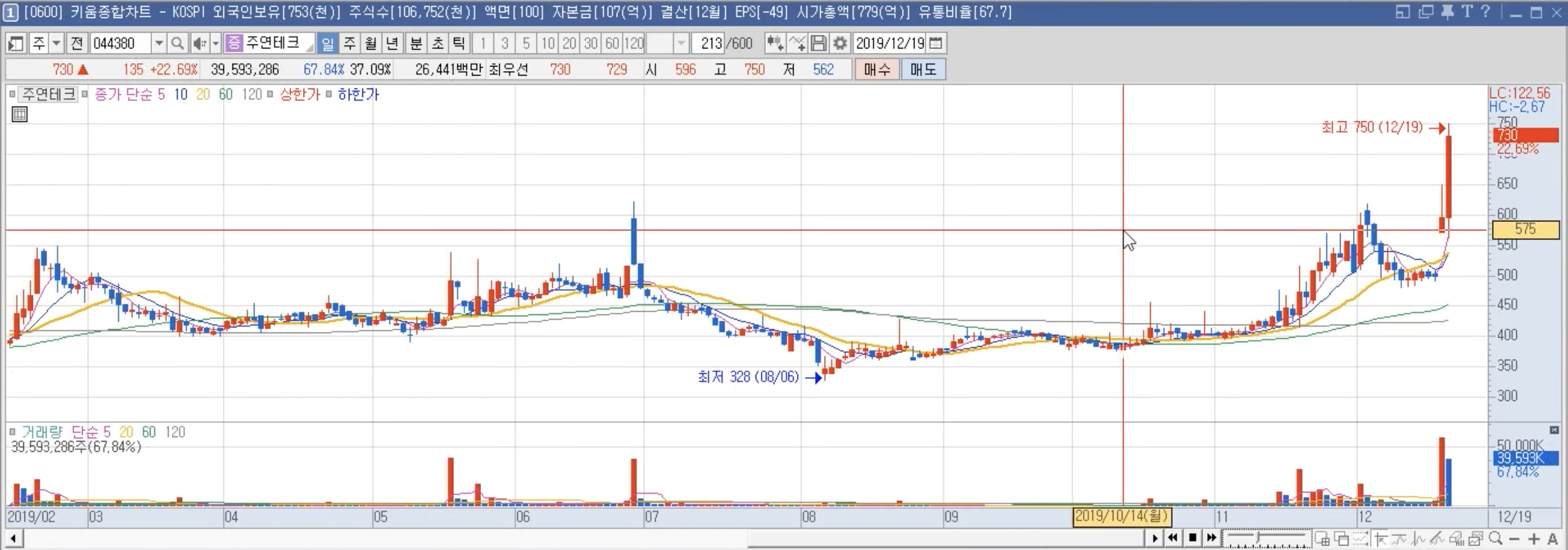Fast forward chart replay
This screenshot has width=1568, height=550.
(x=1212, y=538)
